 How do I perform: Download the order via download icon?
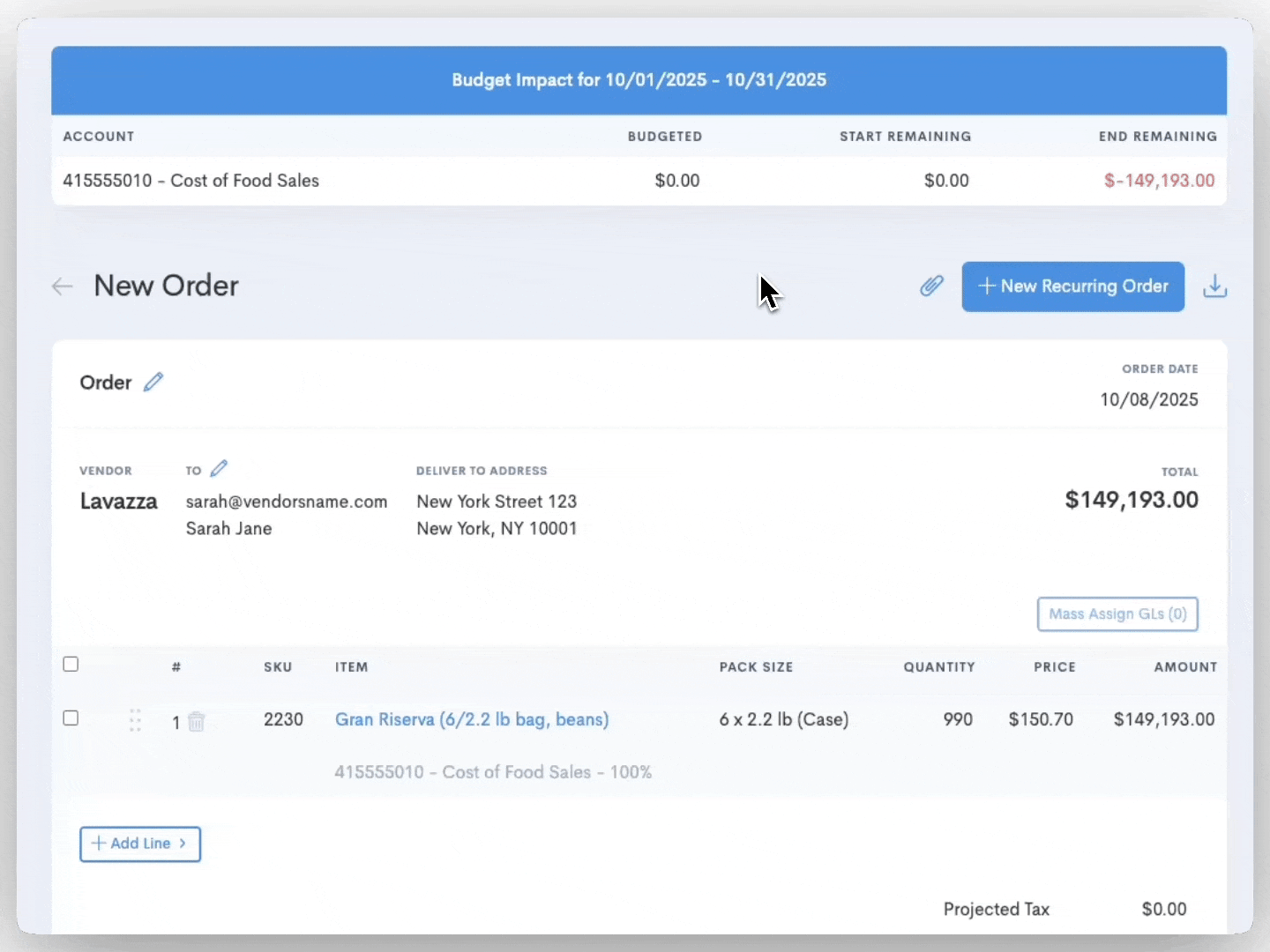click(x=1215, y=286)
